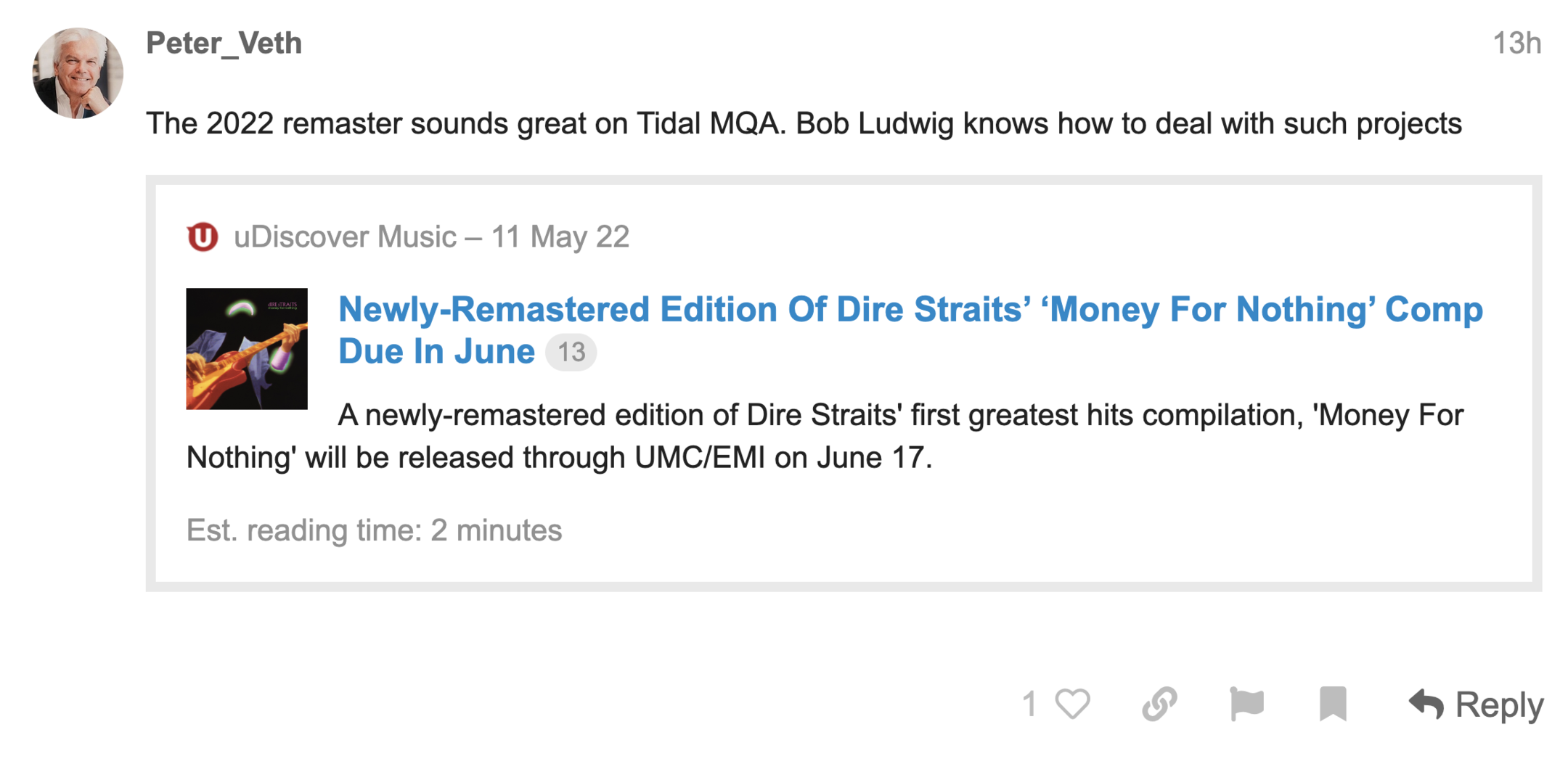Click the Reply arrow icon
The width and height of the screenshot is (1568, 764).
(x=1426, y=705)
